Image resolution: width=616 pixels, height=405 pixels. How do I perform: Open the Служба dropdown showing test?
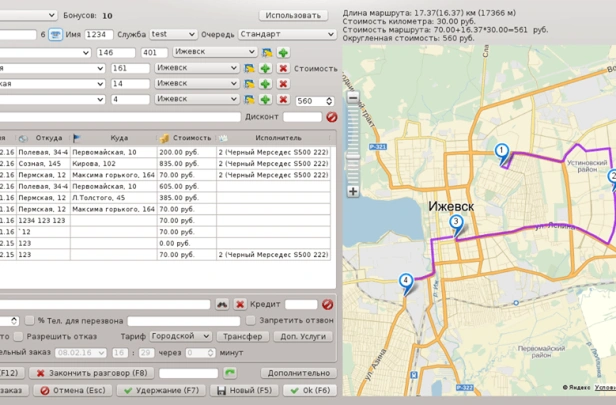tap(172, 34)
